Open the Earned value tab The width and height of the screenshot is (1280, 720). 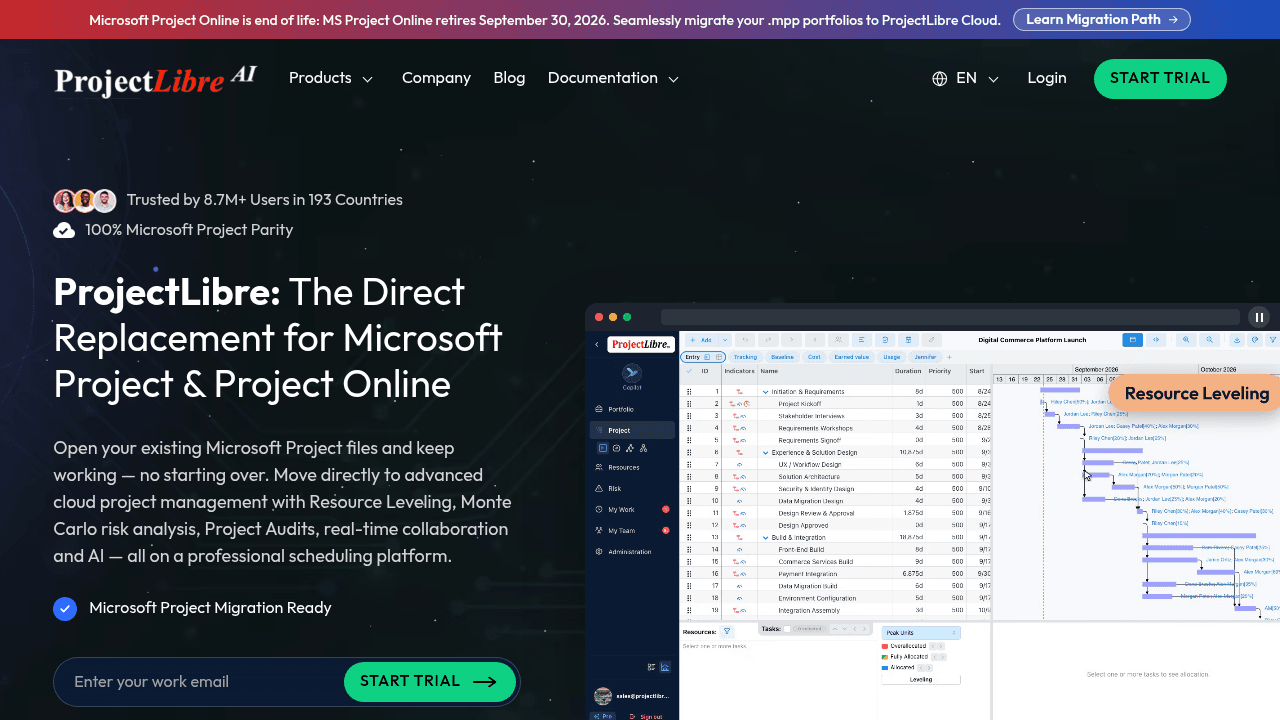tap(851, 357)
